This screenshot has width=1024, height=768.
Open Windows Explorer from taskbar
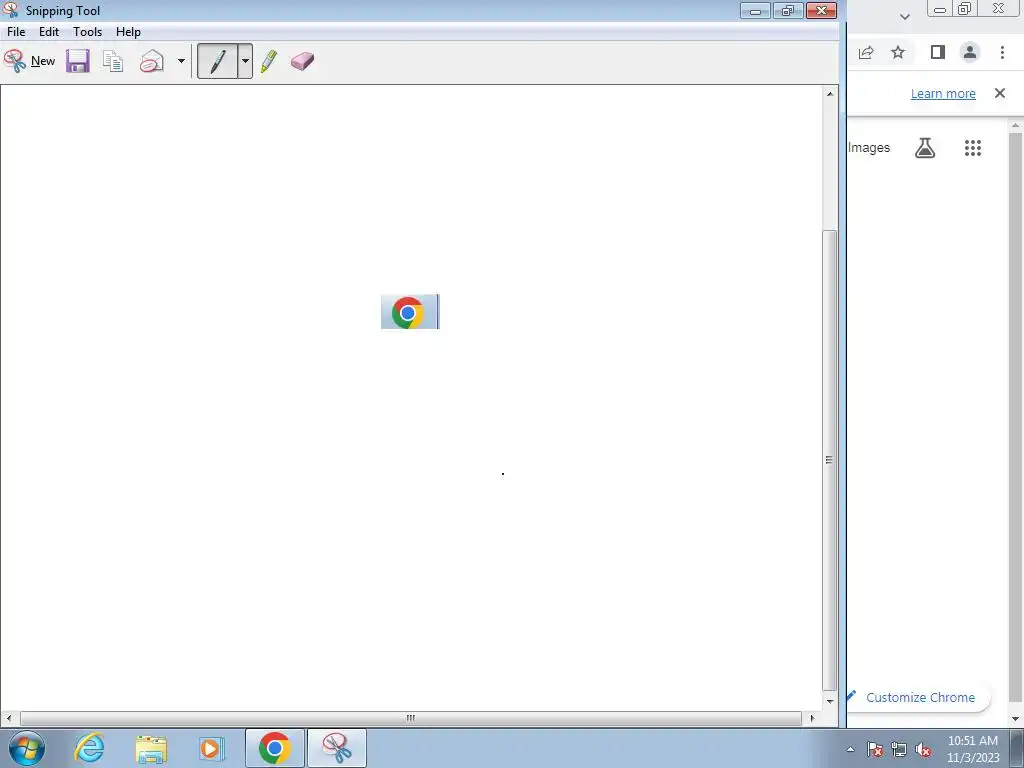point(151,748)
